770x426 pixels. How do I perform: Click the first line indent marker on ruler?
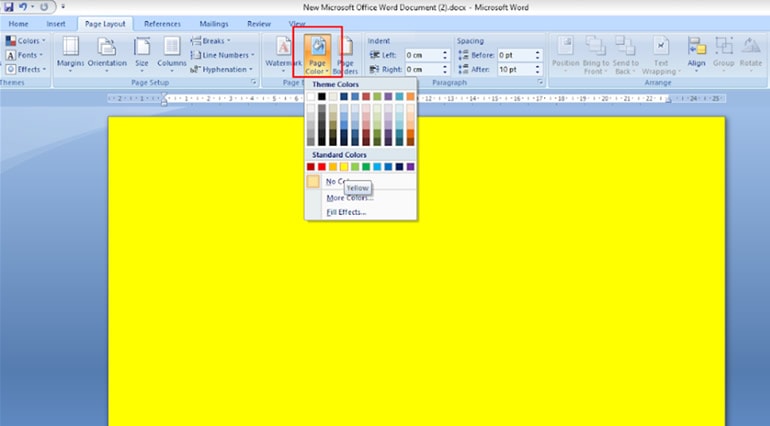coord(164,95)
